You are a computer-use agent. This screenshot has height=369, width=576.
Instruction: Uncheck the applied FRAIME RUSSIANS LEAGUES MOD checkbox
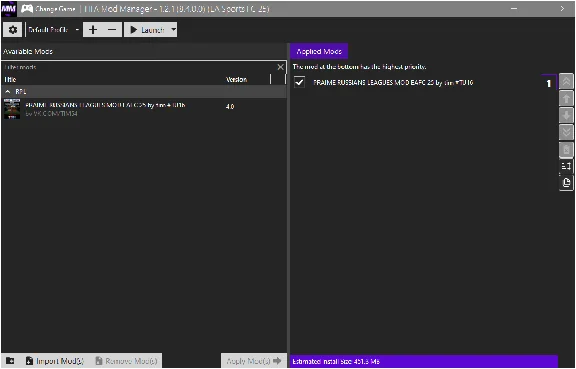299,82
